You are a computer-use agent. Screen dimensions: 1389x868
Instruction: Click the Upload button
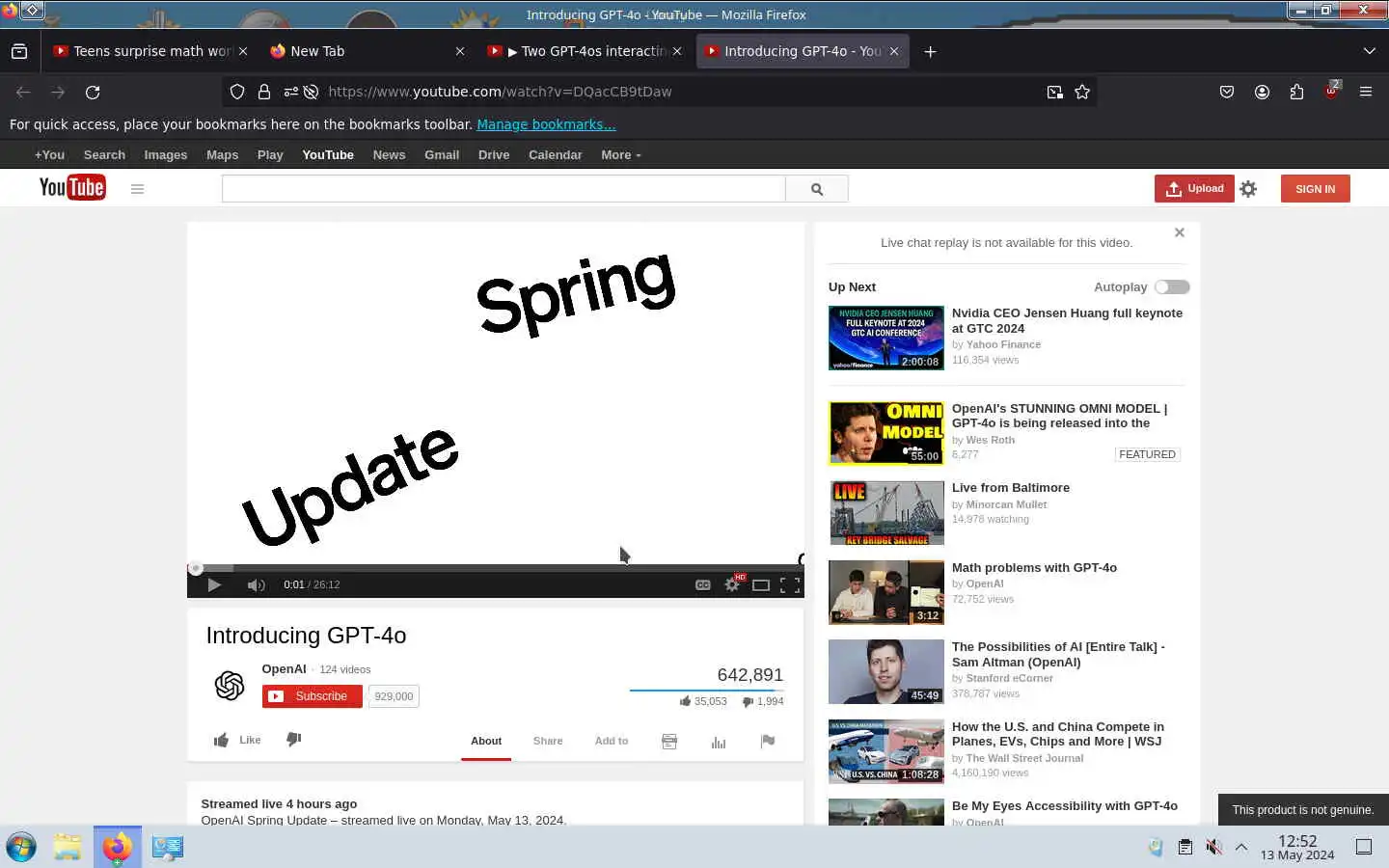pos(1194,189)
